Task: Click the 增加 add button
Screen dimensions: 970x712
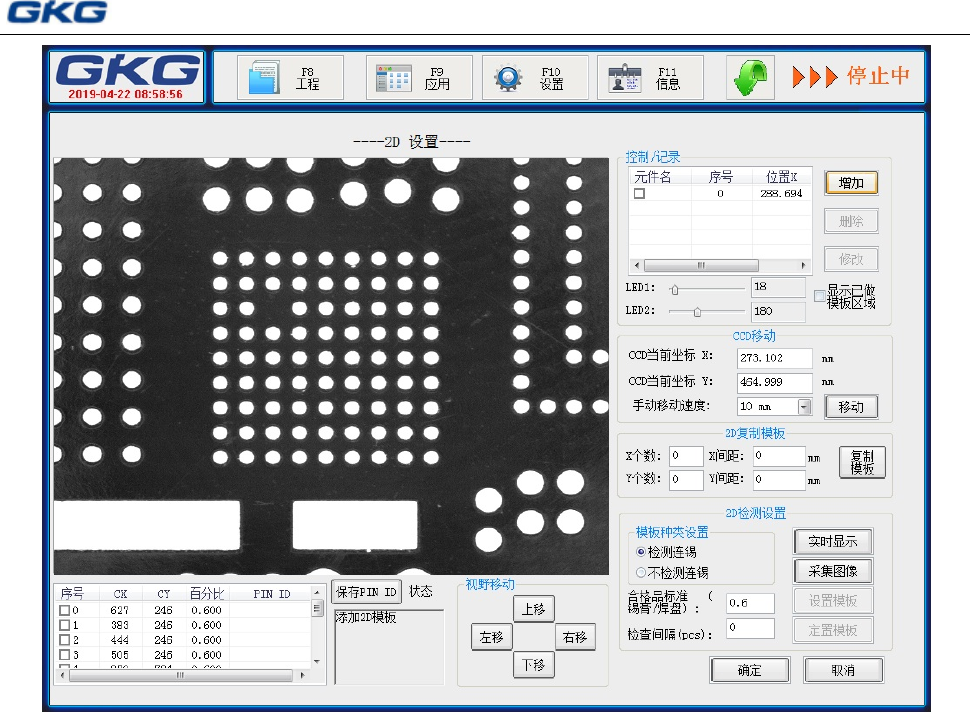Action: pos(851,183)
